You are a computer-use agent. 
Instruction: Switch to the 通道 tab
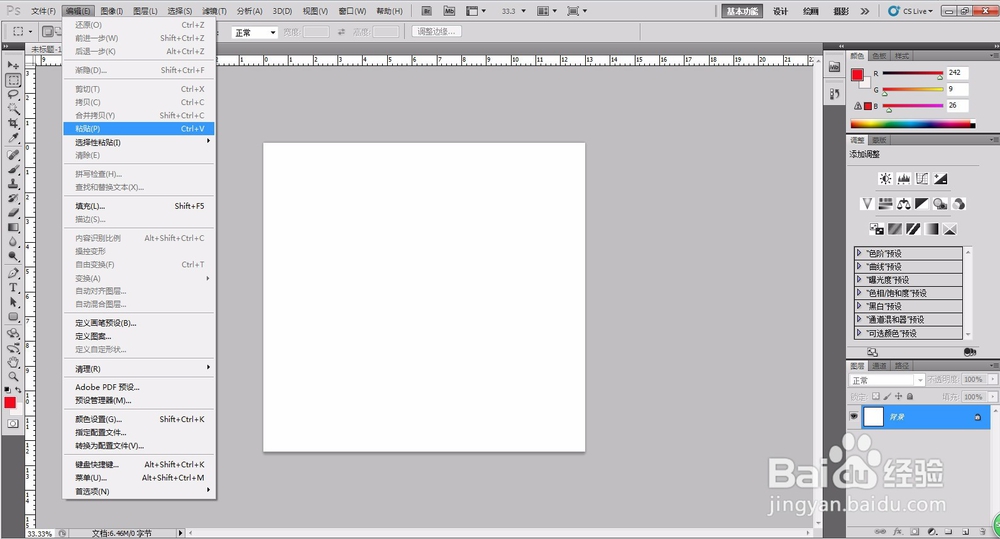[x=879, y=365]
